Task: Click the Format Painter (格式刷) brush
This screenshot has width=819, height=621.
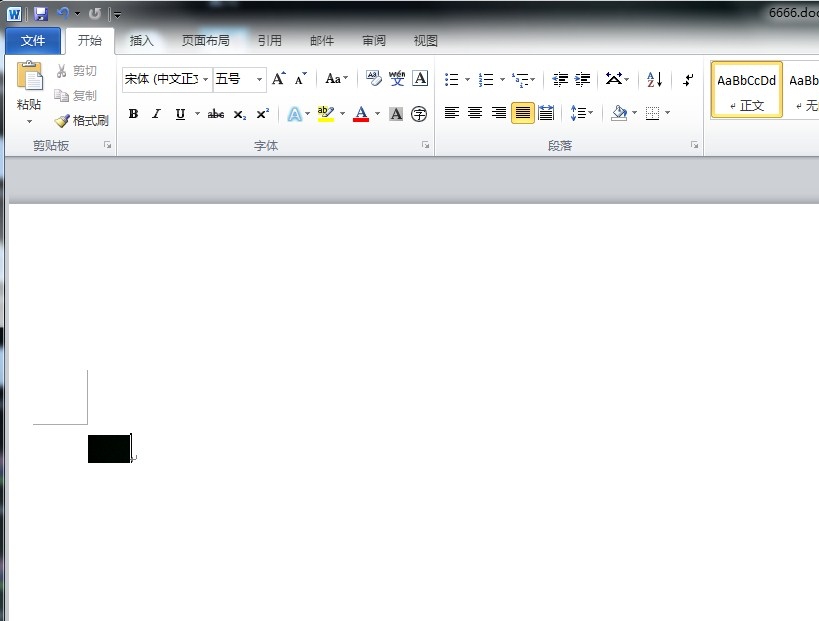Action: tap(82, 120)
